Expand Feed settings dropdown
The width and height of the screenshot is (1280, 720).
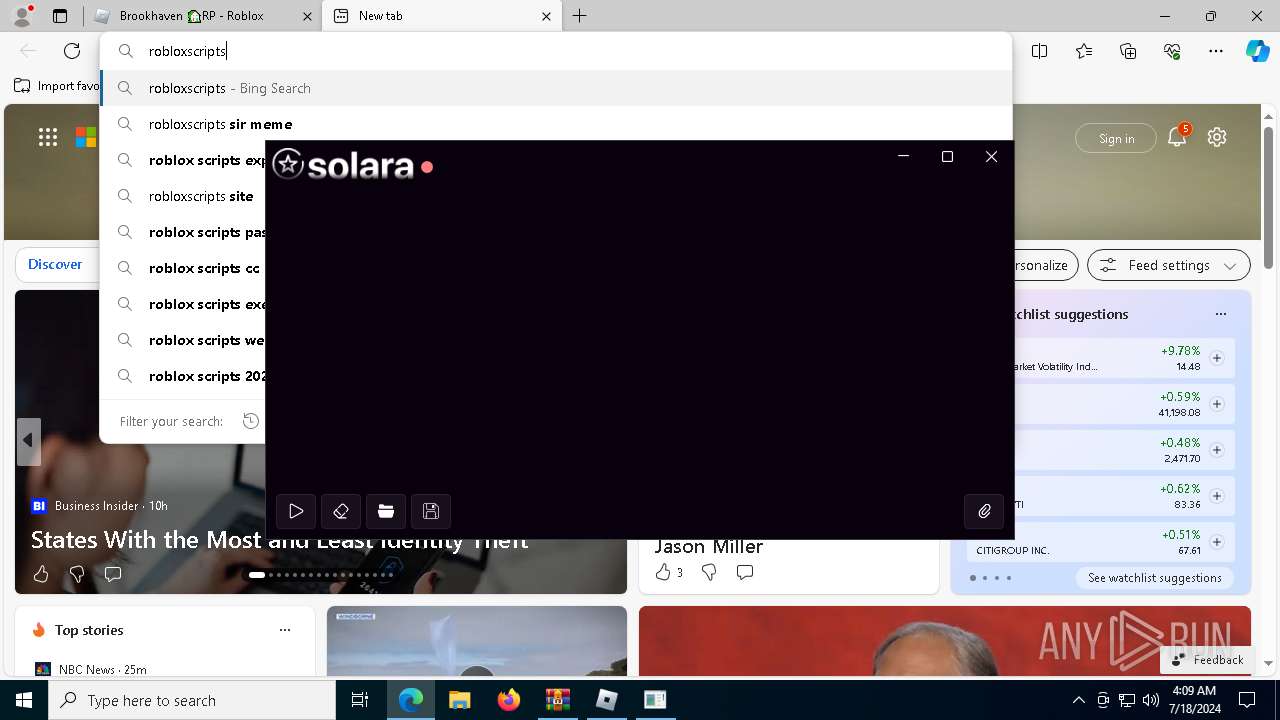[1169, 265]
